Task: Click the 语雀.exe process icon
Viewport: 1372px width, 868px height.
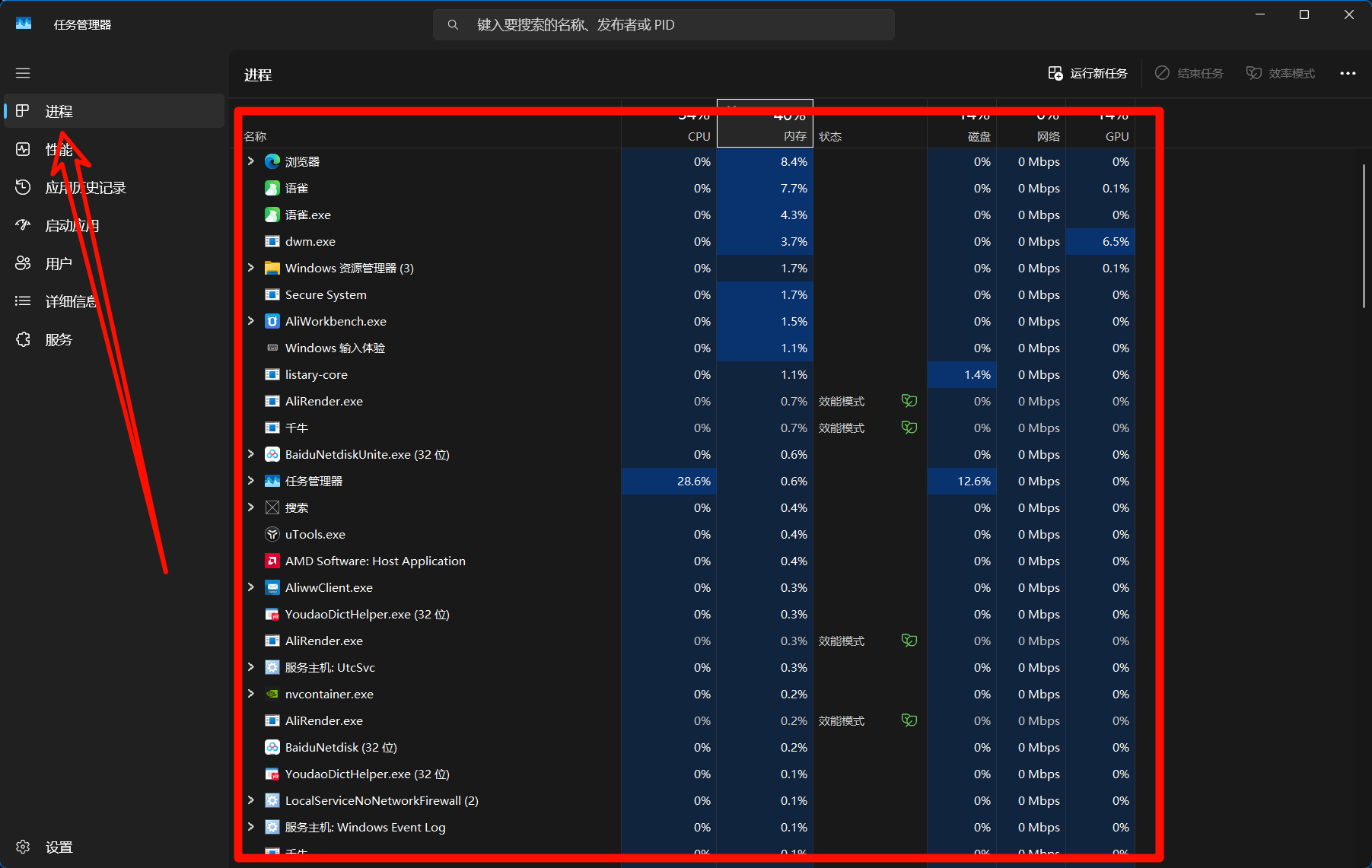Action: tap(272, 215)
